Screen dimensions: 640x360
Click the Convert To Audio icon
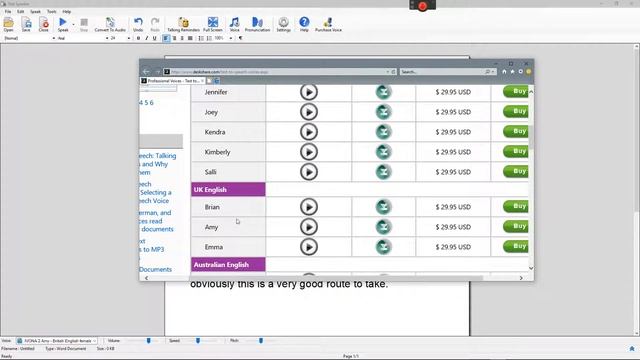110,24
